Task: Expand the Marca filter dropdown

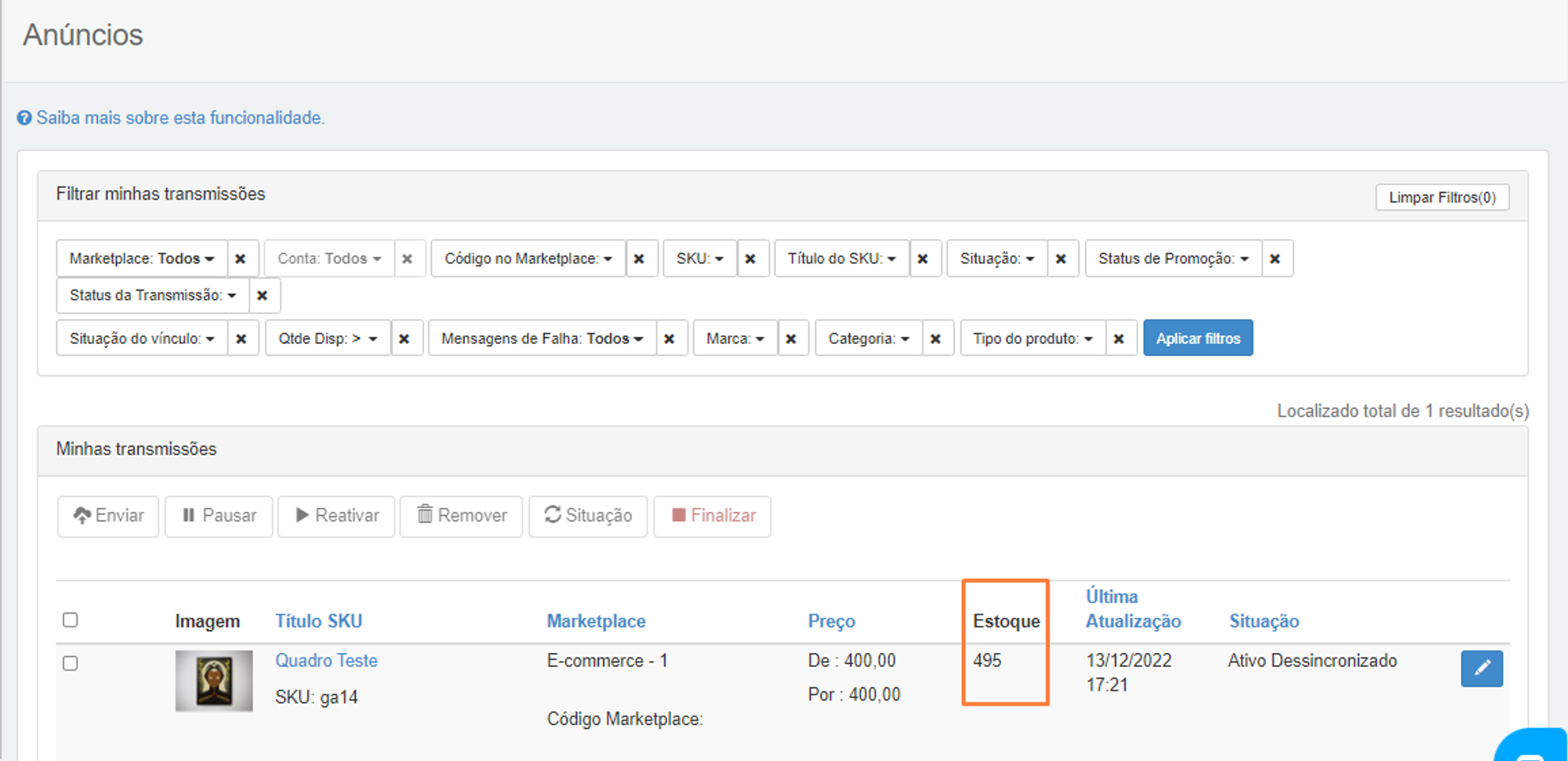Action: click(x=735, y=339)
